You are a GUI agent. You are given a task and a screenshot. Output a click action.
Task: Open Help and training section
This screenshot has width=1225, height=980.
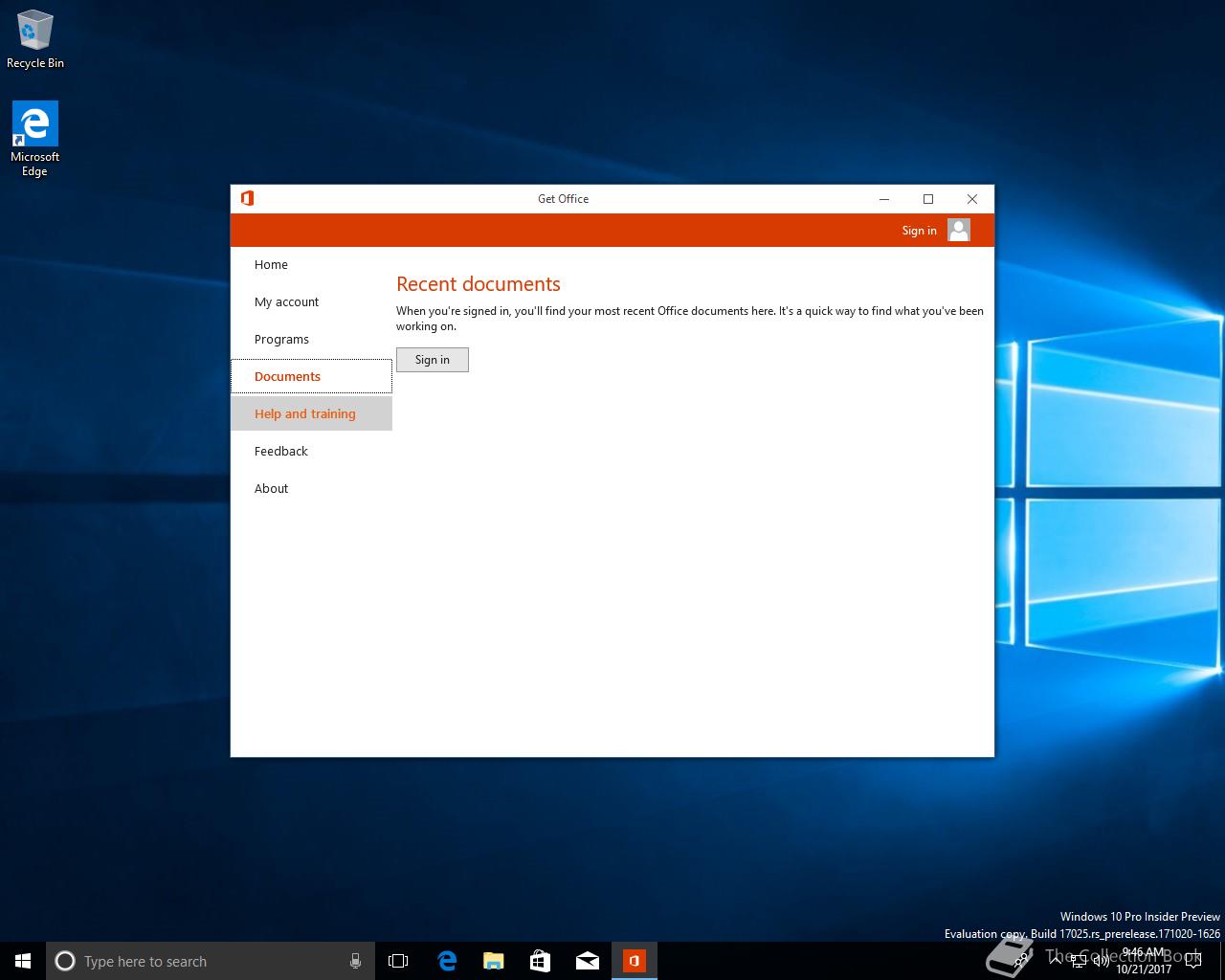(x=311, y=413)
